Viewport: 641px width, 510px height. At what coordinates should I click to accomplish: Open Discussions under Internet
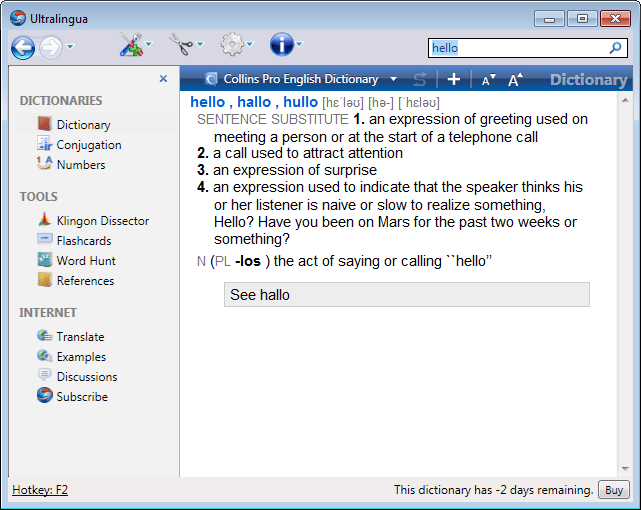point(87,377)
